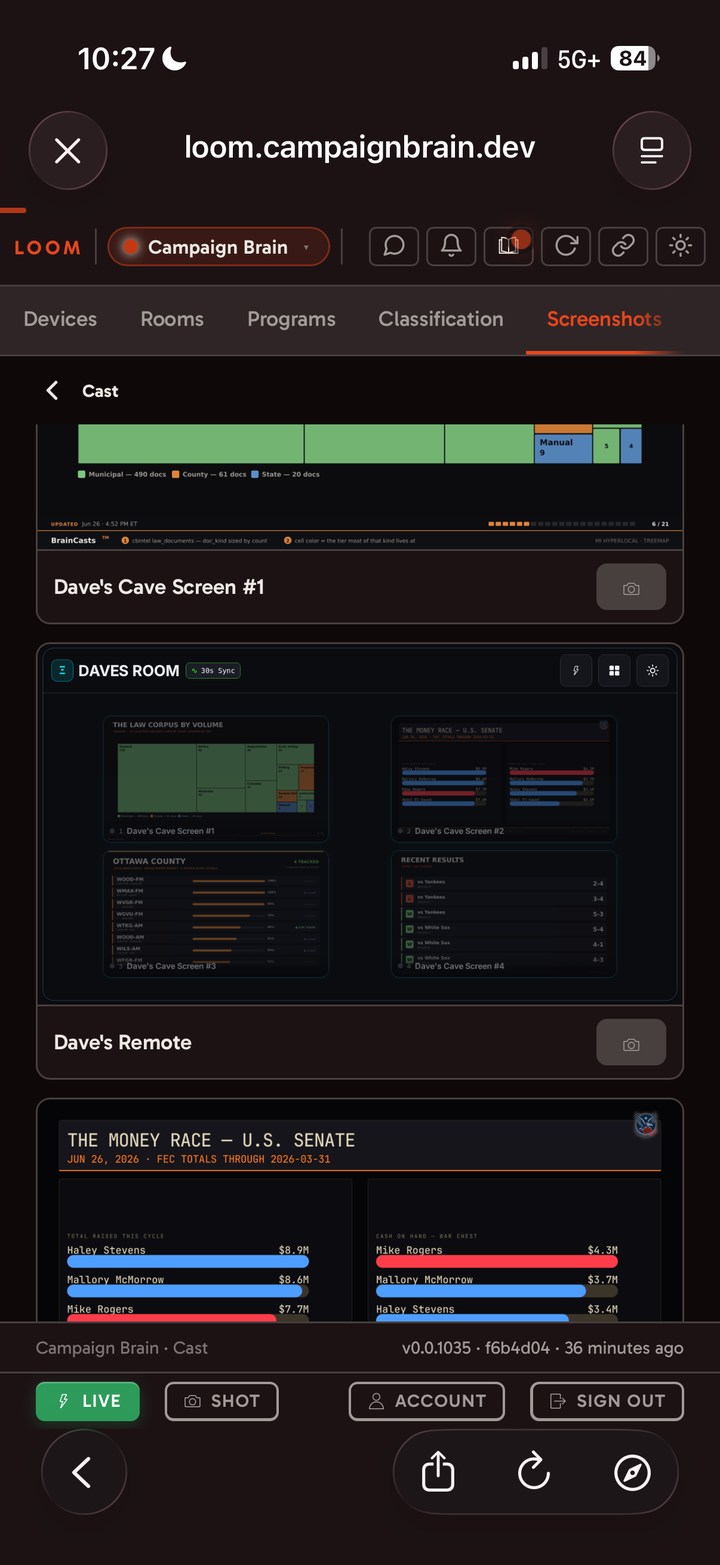Click the lightning bolt icon in Daves Room
The width and height of the screenshot is (720, 1565).
(576, 671)
